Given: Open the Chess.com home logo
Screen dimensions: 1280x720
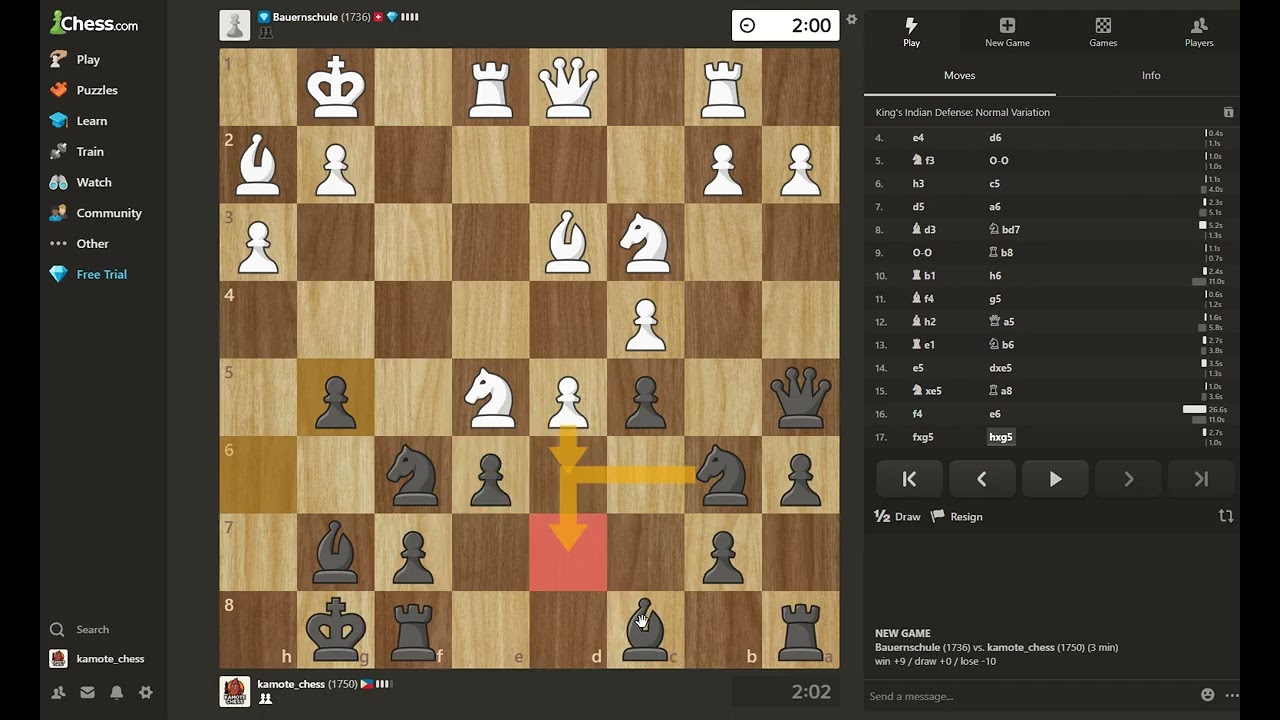Looking at the screenshot, I should pos(94,23).
